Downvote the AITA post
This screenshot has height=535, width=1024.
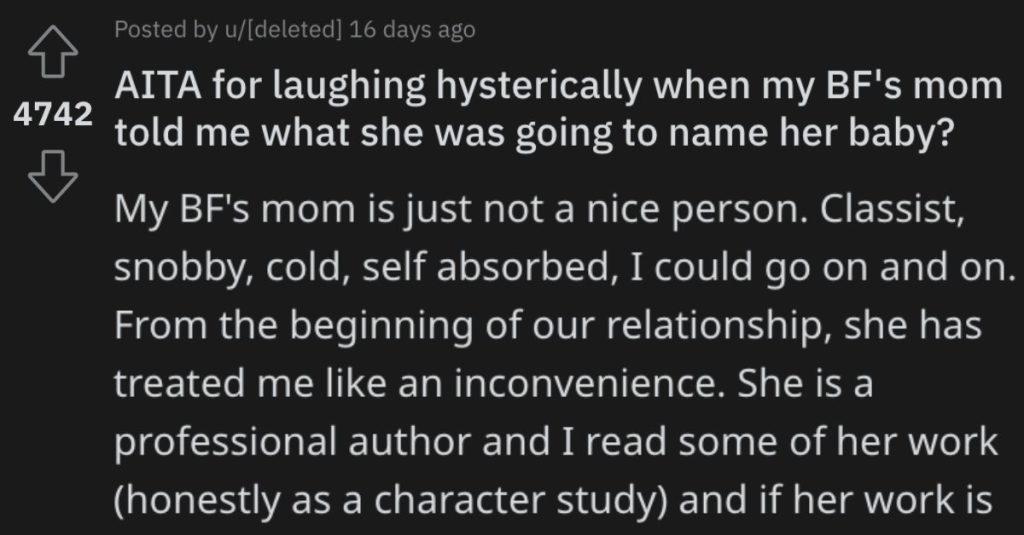[53, 176]
